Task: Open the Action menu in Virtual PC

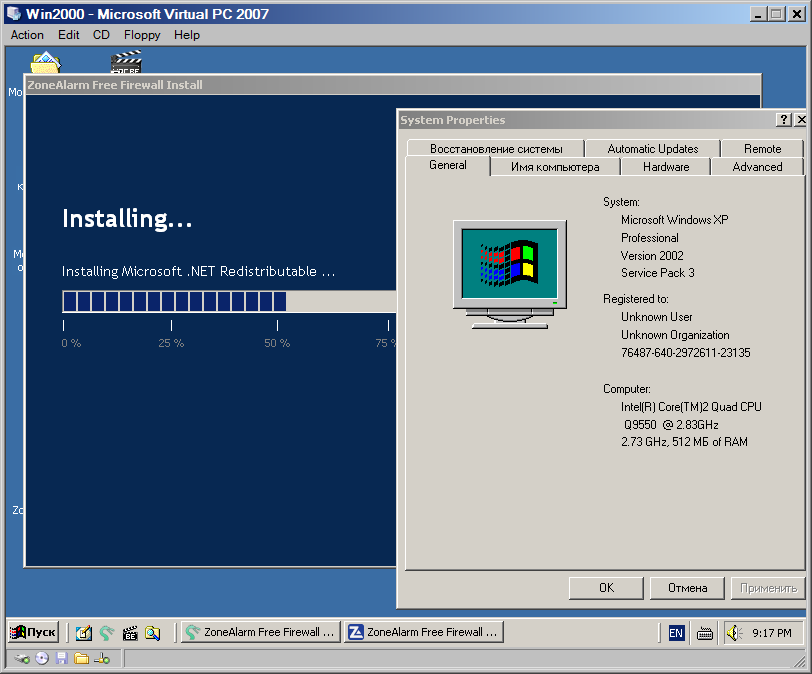Action: coord(27,35)
